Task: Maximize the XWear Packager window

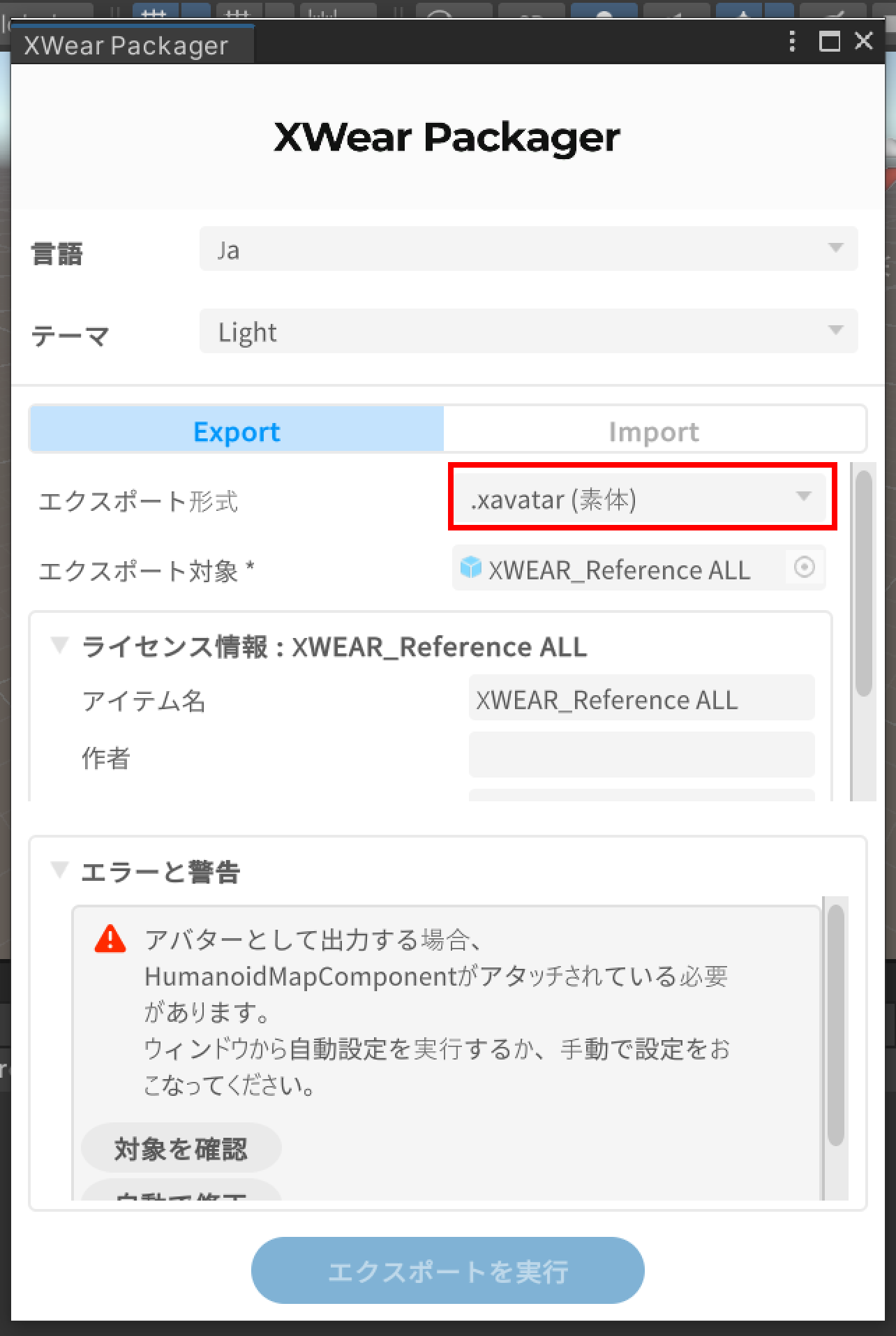Action: 829,41
